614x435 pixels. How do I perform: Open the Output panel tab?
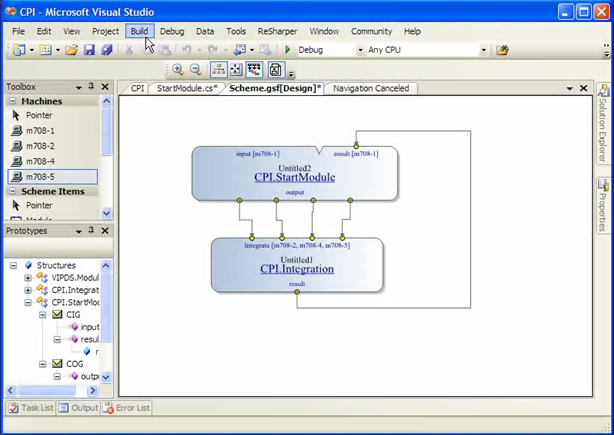[x=78, y=408]
